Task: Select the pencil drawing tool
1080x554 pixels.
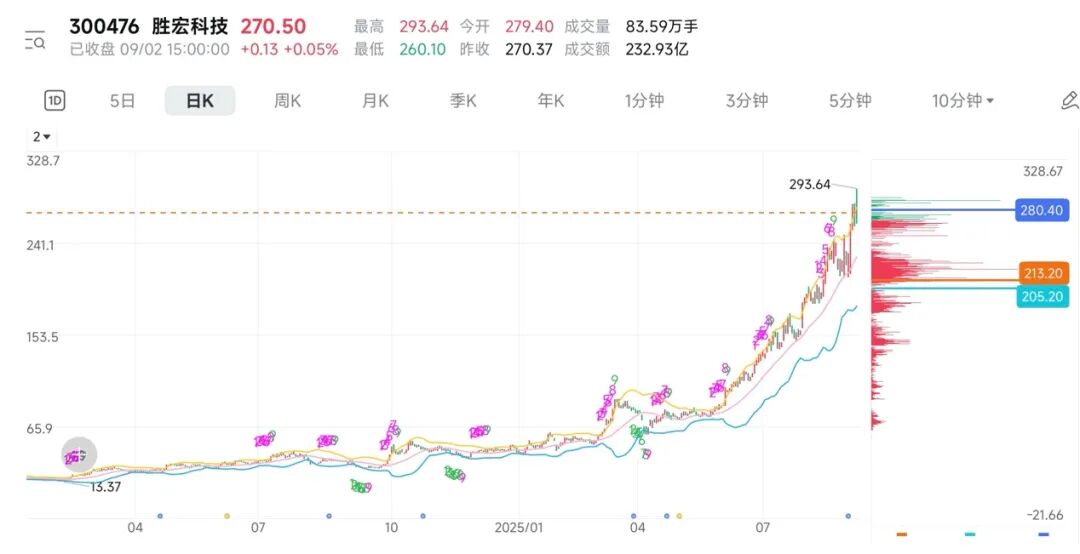Action: 1069,100
